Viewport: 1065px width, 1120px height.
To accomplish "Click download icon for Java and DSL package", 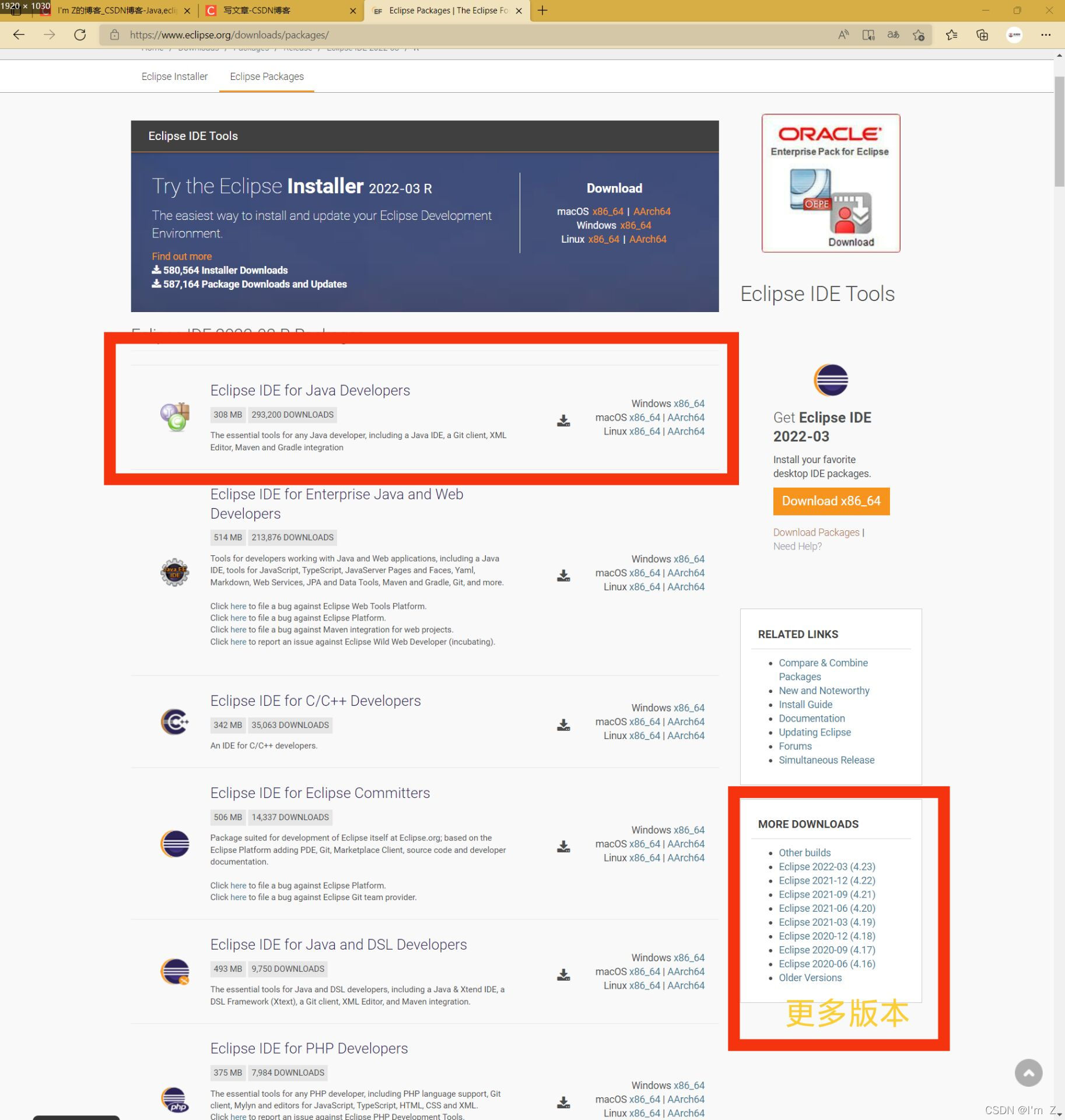I will pos(563,974).
